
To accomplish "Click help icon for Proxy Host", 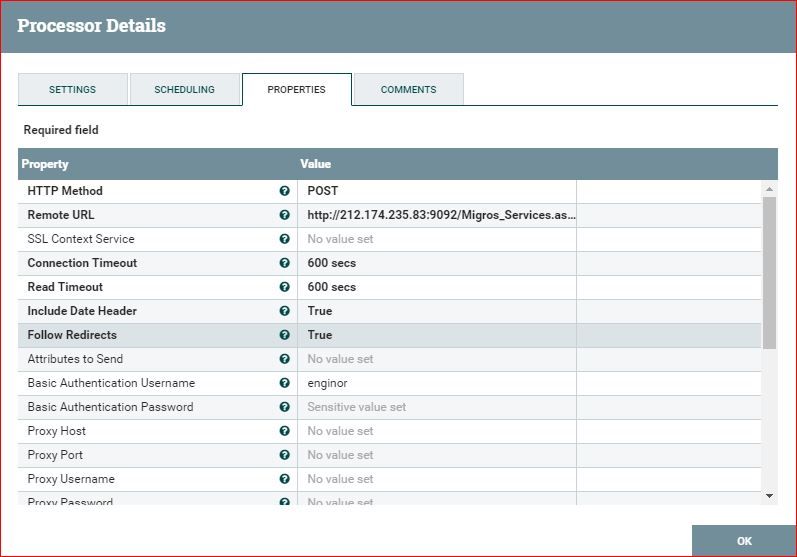I will [285, 431].
